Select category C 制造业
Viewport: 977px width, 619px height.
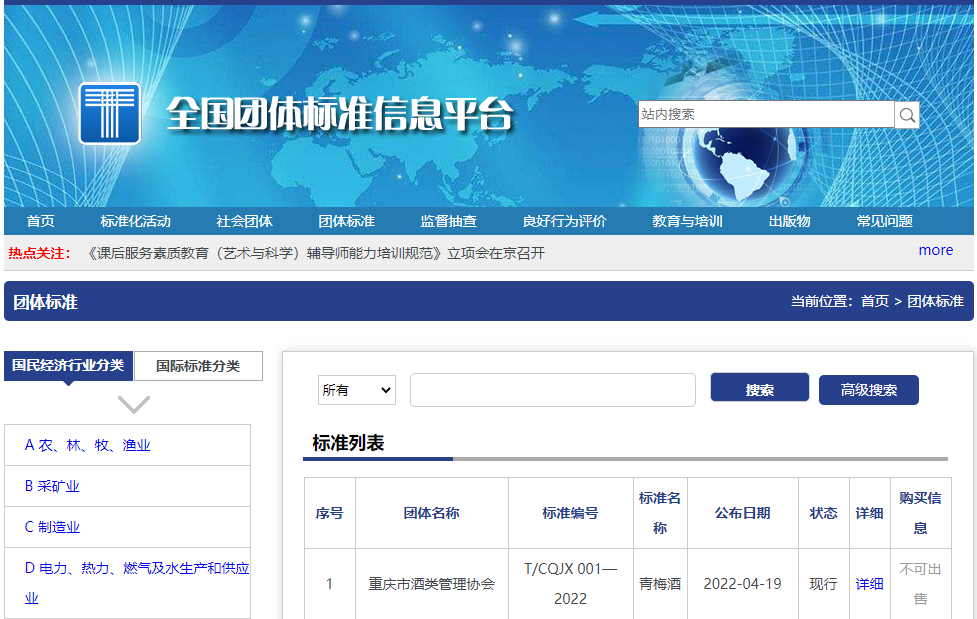click(x=52, y=527)
